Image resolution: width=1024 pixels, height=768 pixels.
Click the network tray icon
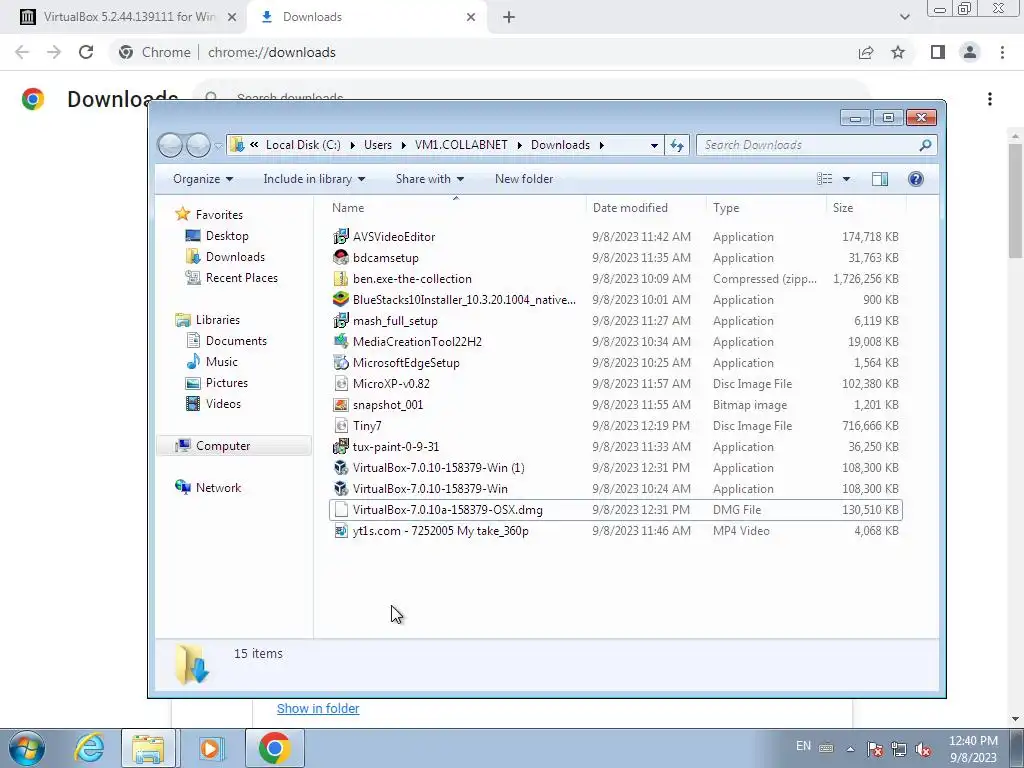(899, 750)
